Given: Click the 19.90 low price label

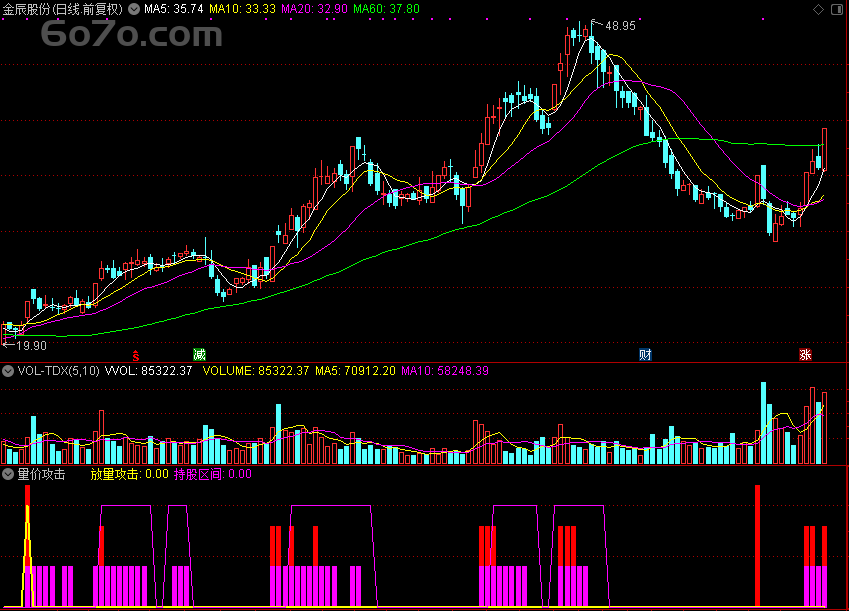Looking at the screenshot, I should [31, 346].
